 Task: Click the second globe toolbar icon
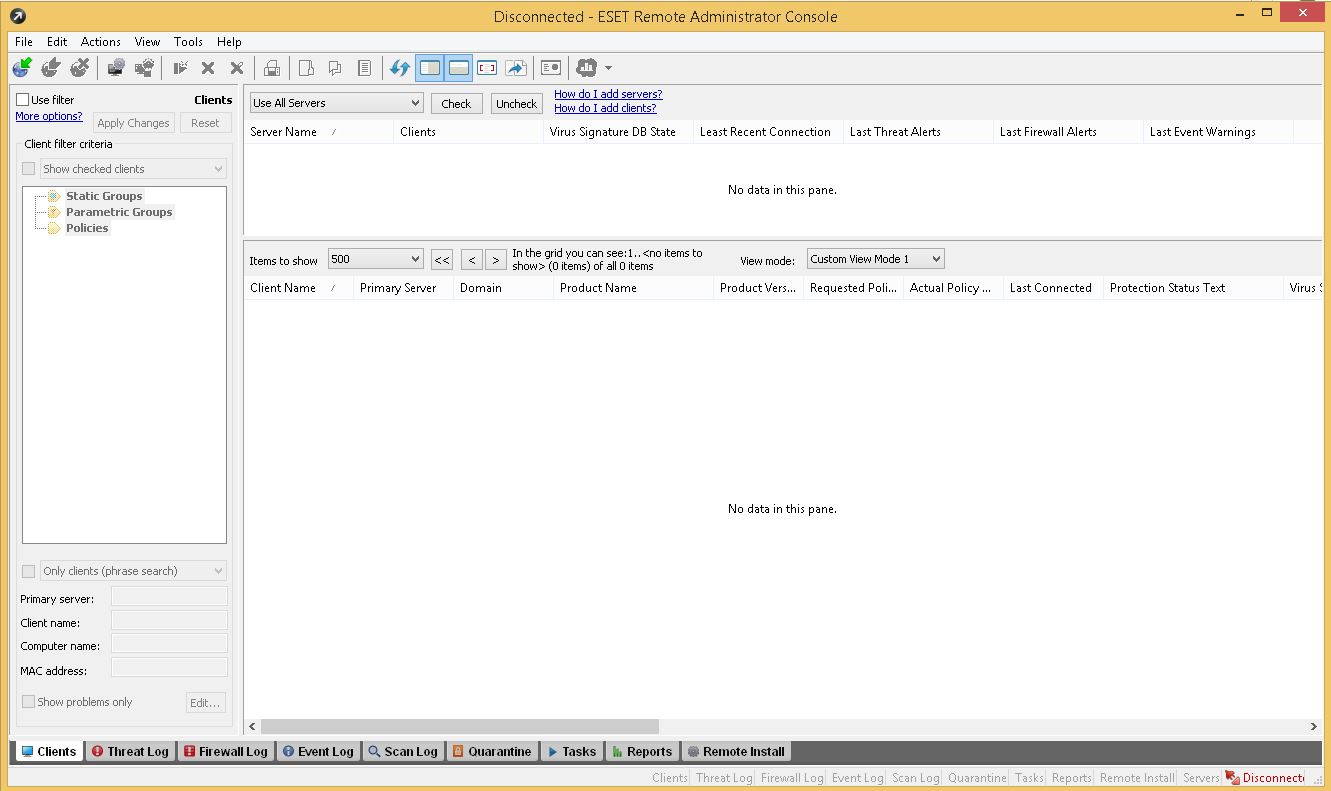click(51, 68)
